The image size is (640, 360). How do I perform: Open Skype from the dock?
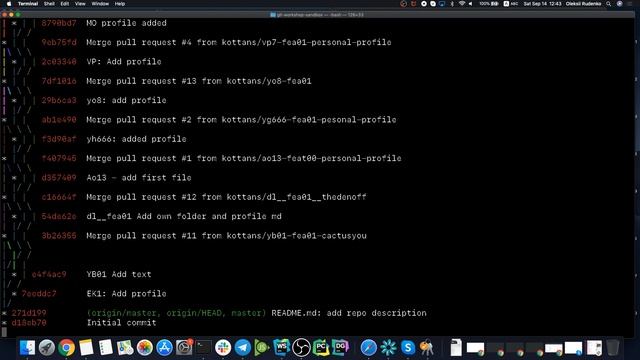point(408,348)
